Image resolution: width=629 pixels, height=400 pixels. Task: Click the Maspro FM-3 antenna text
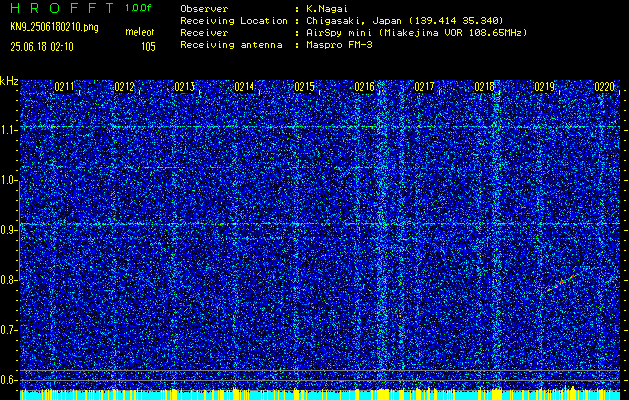pyautogui.click(x=339, y=45)
